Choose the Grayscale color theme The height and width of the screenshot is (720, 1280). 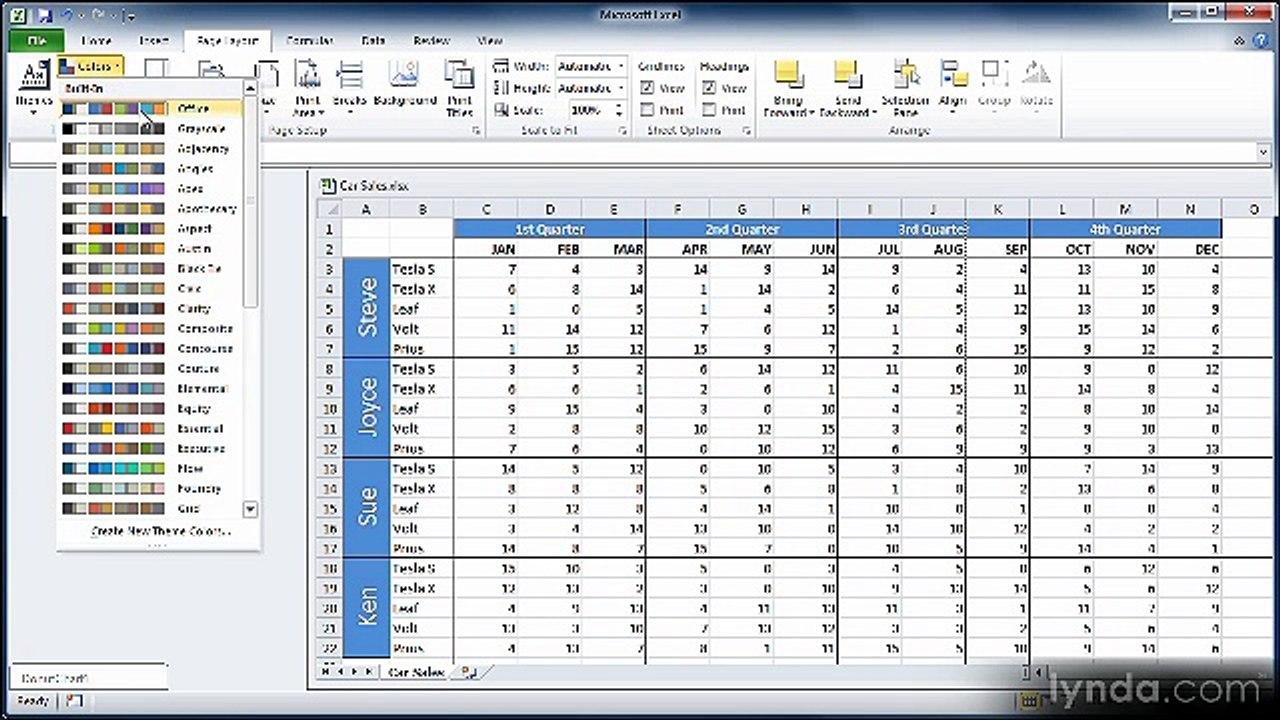point(150,128)
